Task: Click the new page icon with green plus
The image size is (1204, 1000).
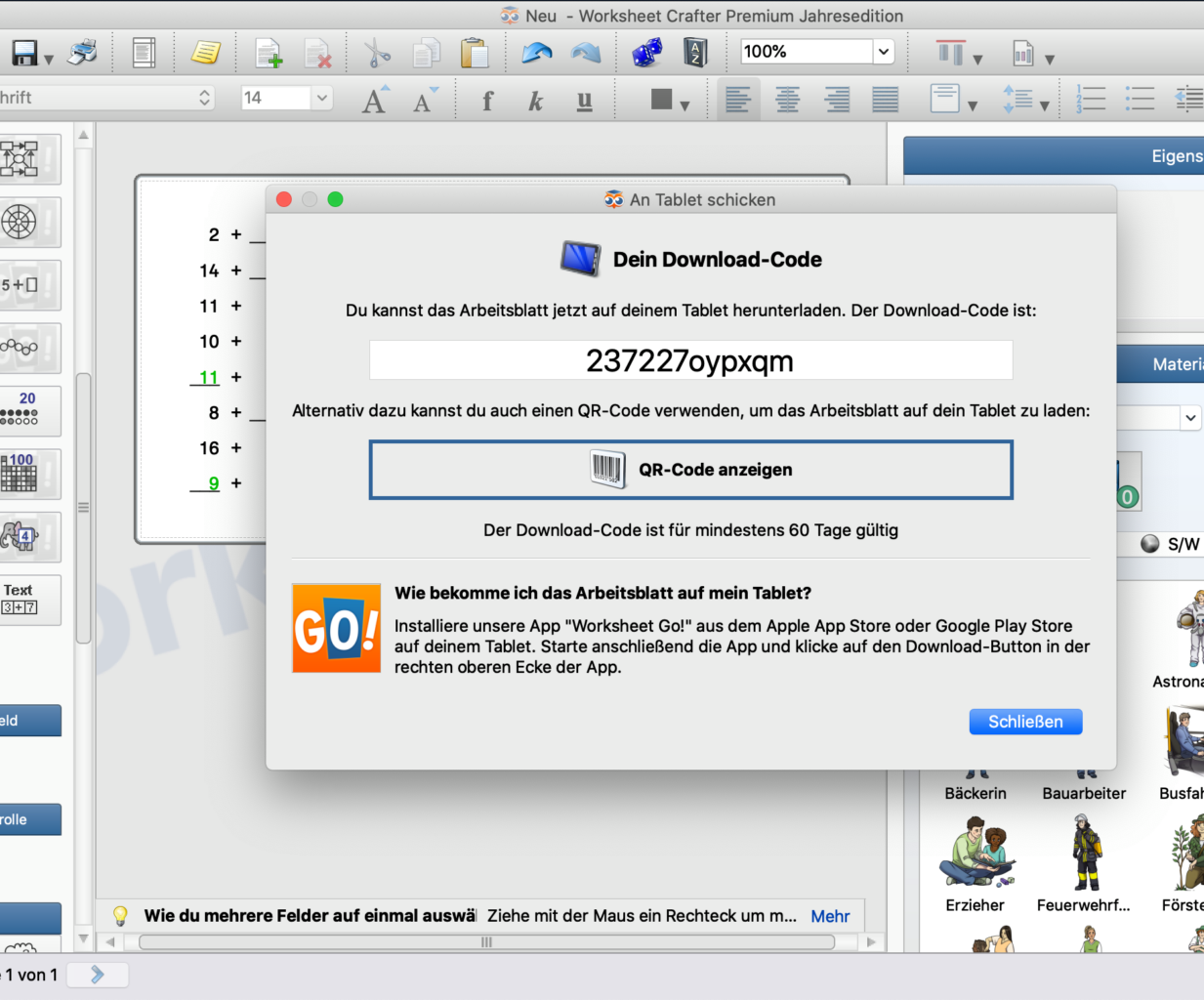Action: 268,53
